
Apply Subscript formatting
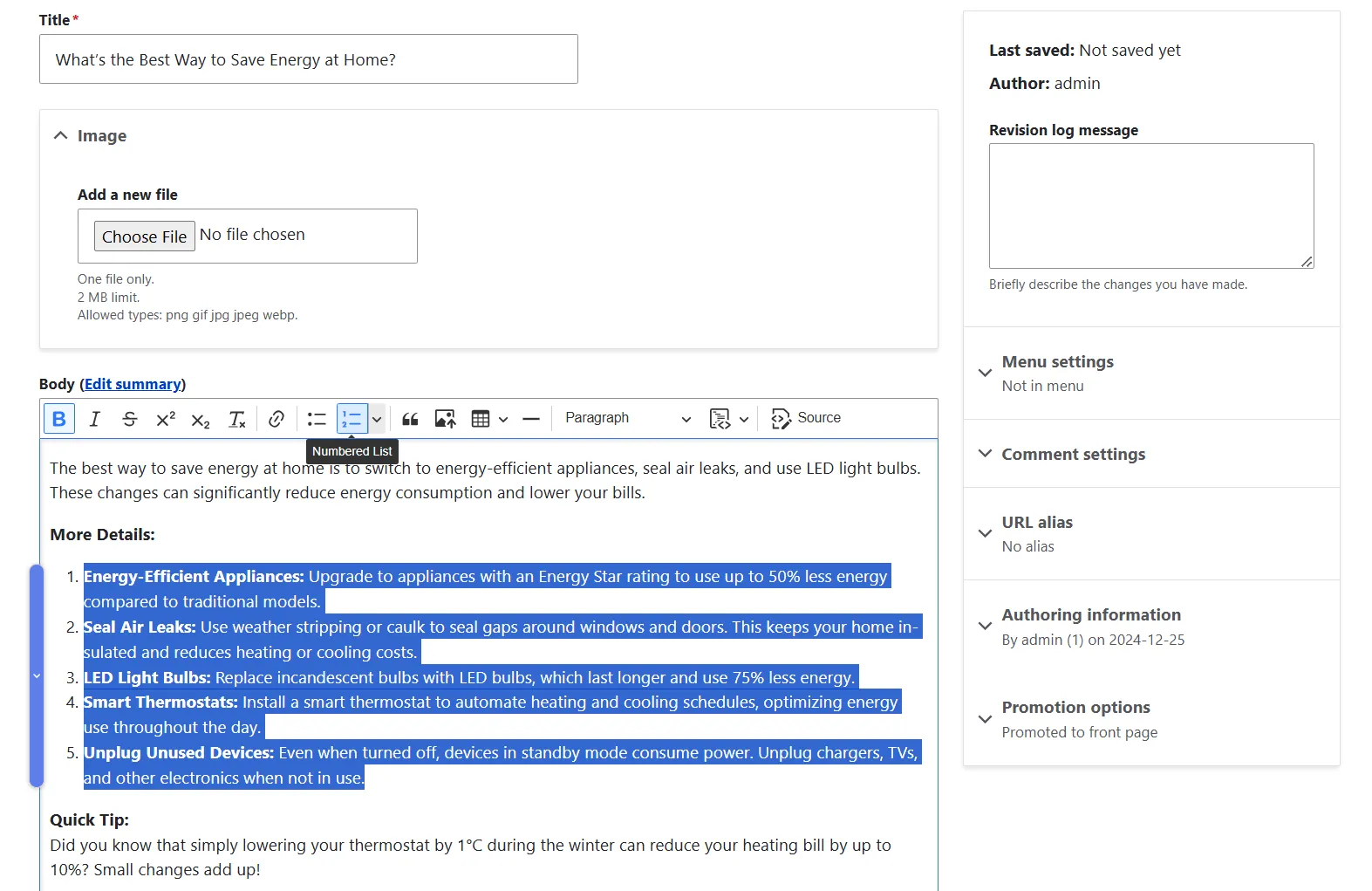[201, 419]
